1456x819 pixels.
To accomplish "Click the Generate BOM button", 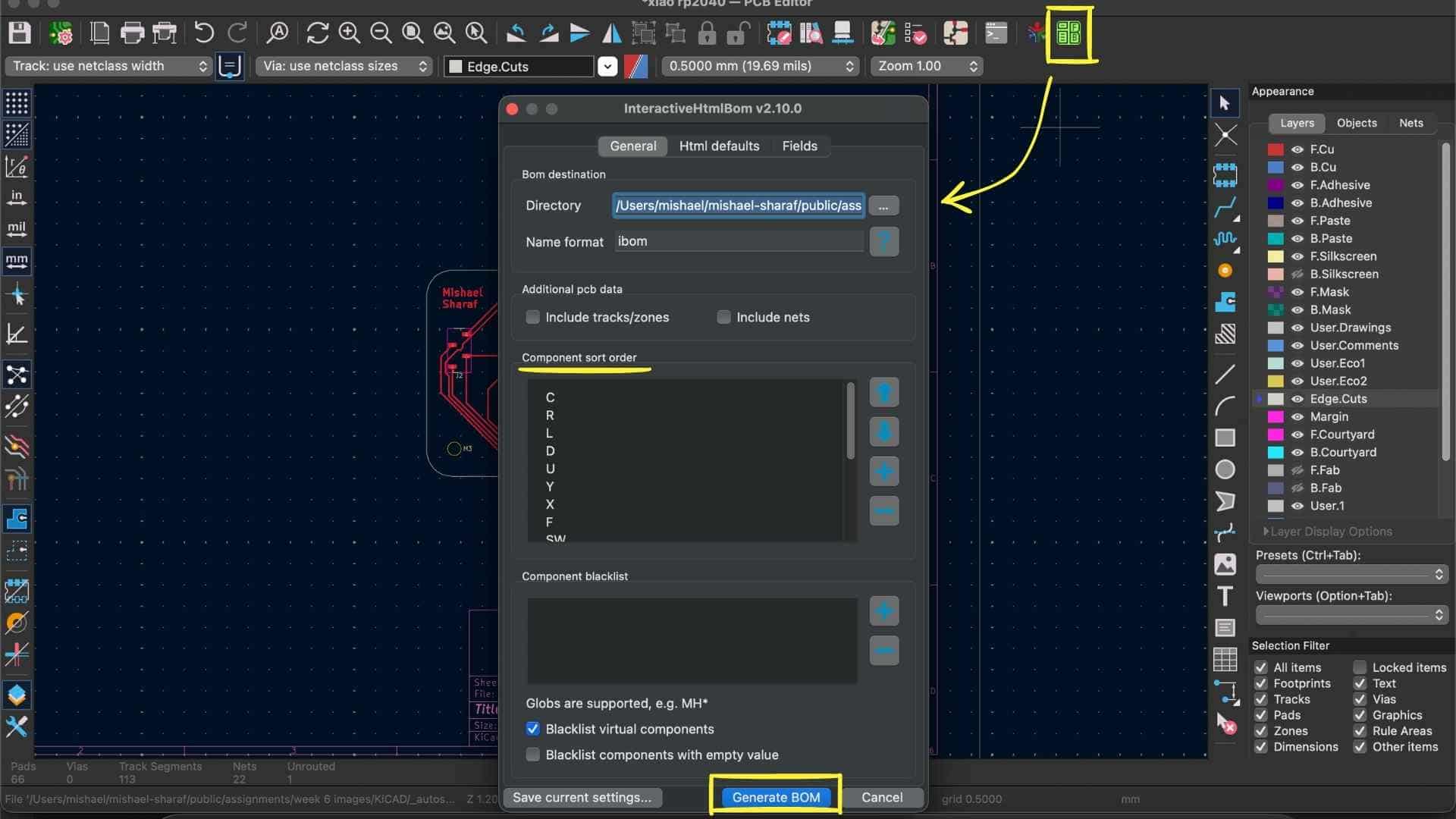I will tap(776, 797).
